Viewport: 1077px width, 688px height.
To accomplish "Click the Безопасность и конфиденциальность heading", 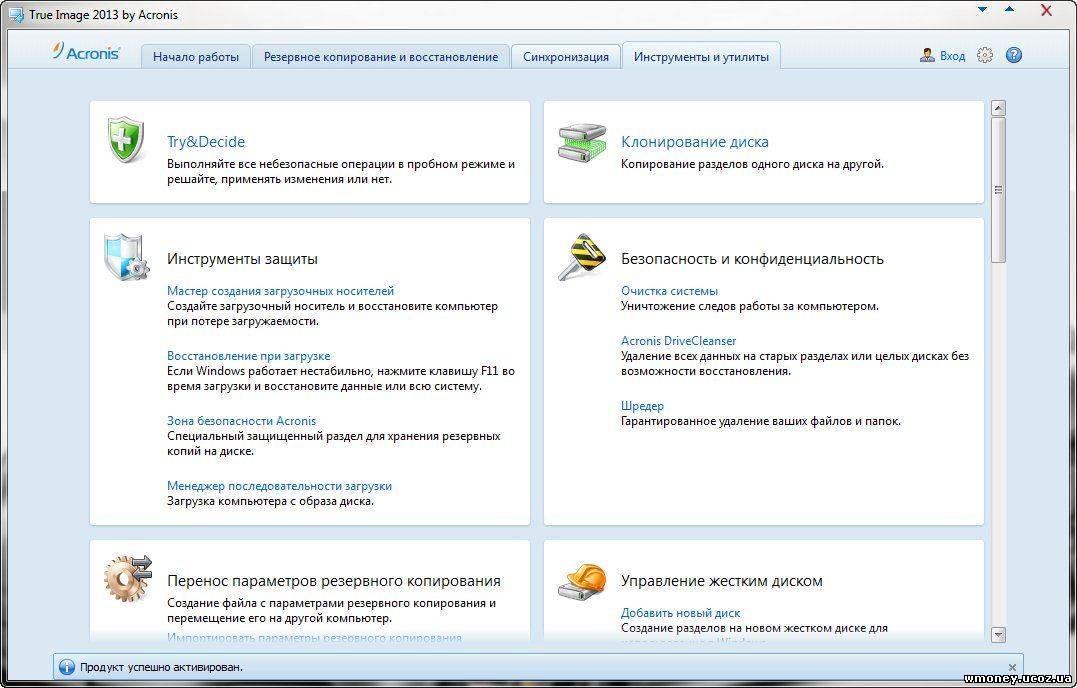I will pos(752,259).
